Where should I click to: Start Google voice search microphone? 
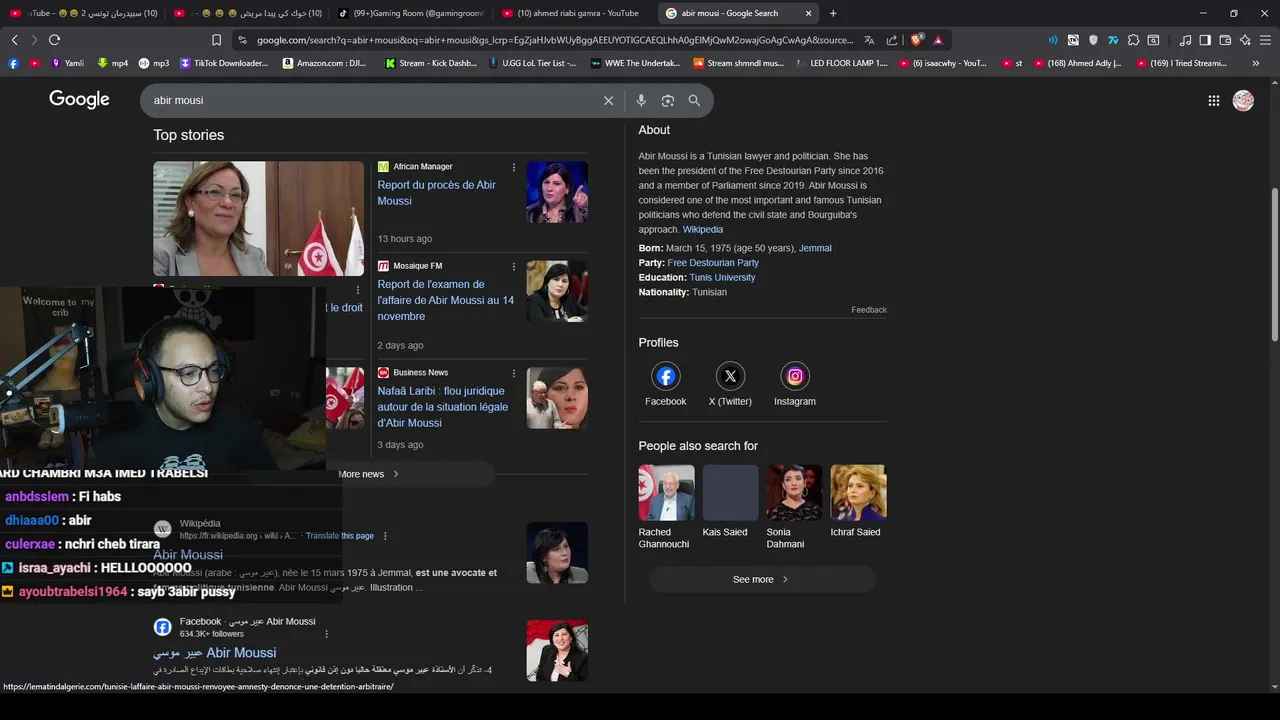tap(641, 100)
